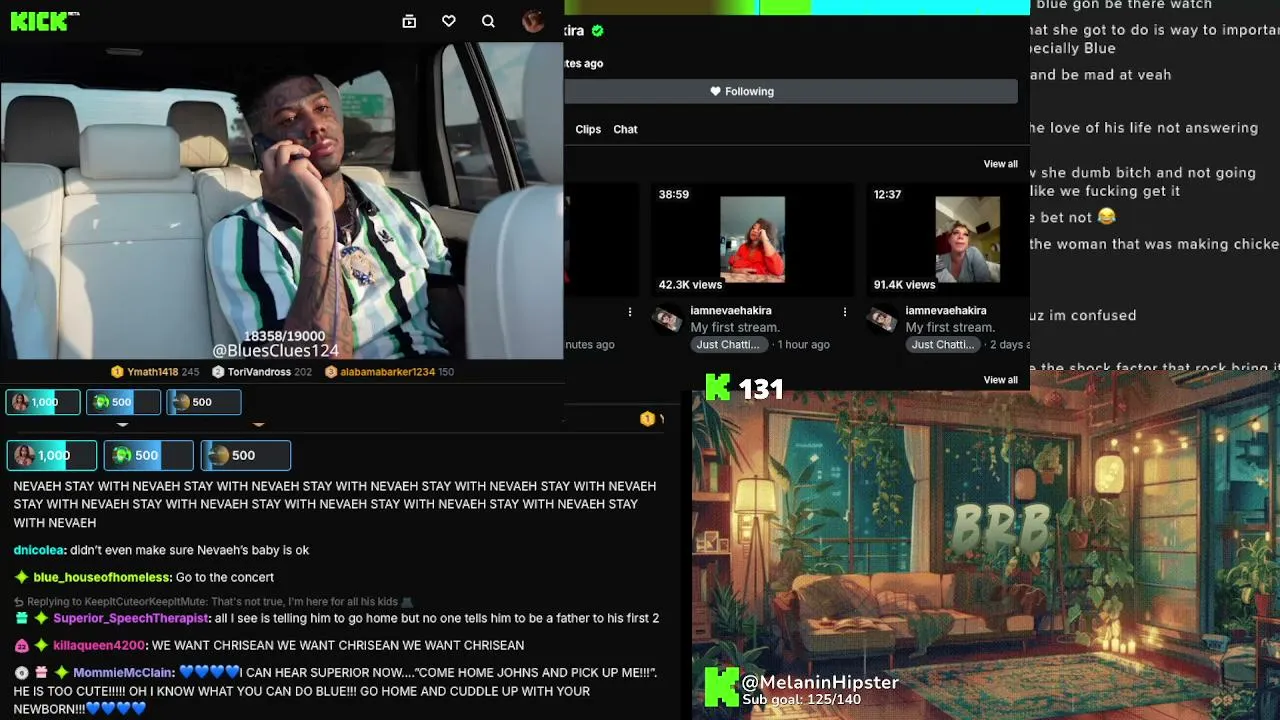
Task: Click the reply arrow icon before 'Replying to KeepItCuteorKeepItMute'
Action: coord(19,602)
